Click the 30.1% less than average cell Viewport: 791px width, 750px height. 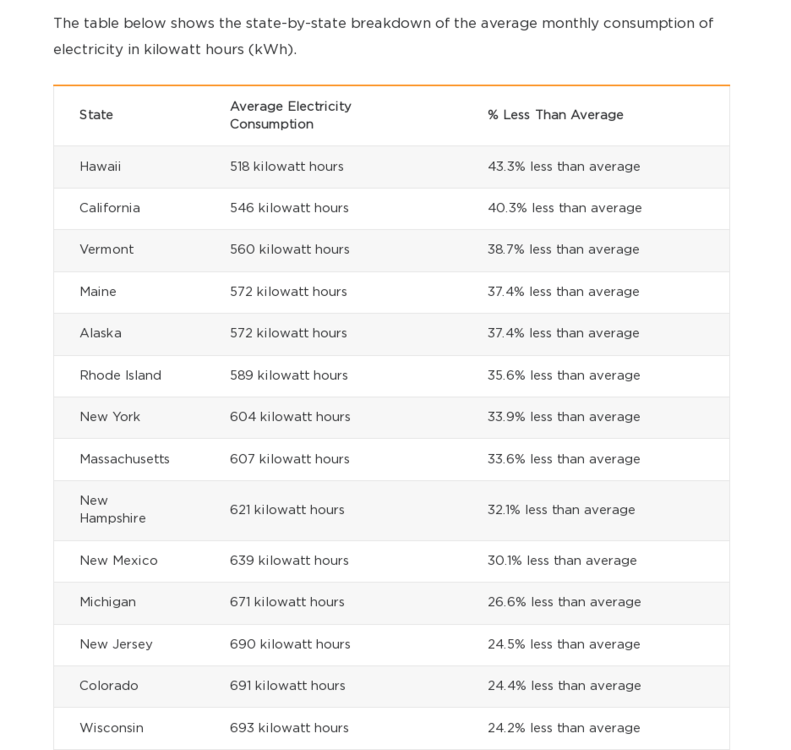click(562, 560)
